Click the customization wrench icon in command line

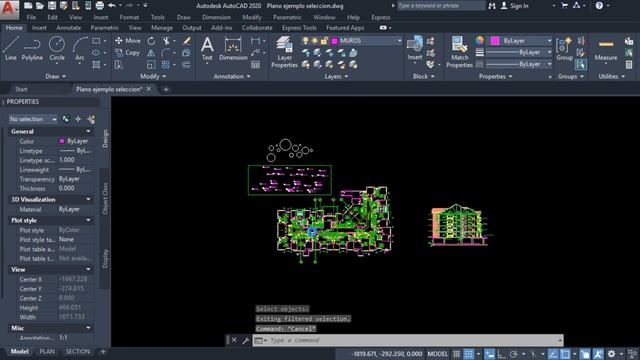pyautogui.click(x=246, y=340)
